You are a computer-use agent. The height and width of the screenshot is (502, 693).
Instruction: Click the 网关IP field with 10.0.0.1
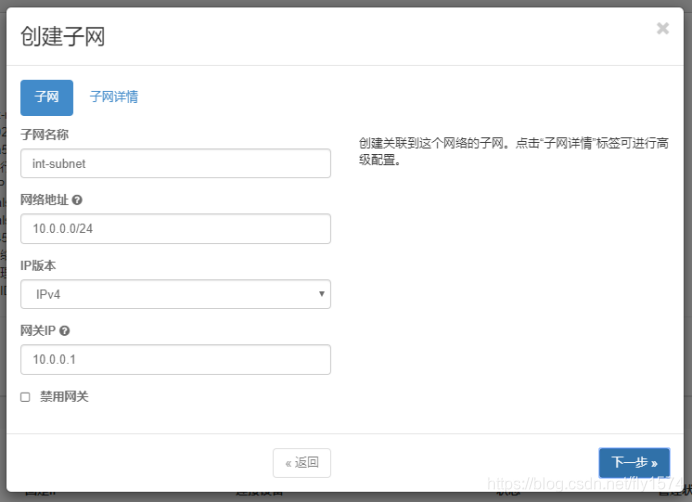coord(175,360)
